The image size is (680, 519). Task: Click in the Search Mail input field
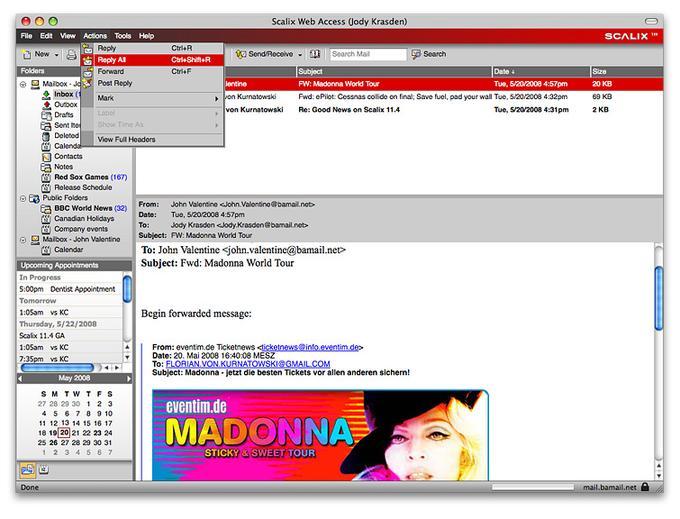tap(367, 54)
